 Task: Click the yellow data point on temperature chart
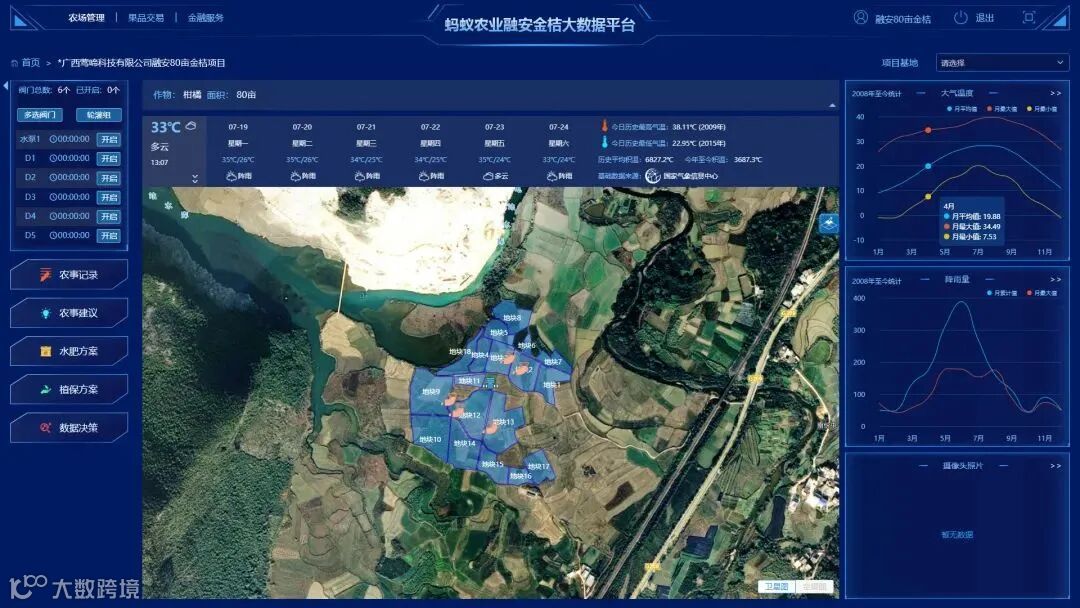[x=928, y=197]
